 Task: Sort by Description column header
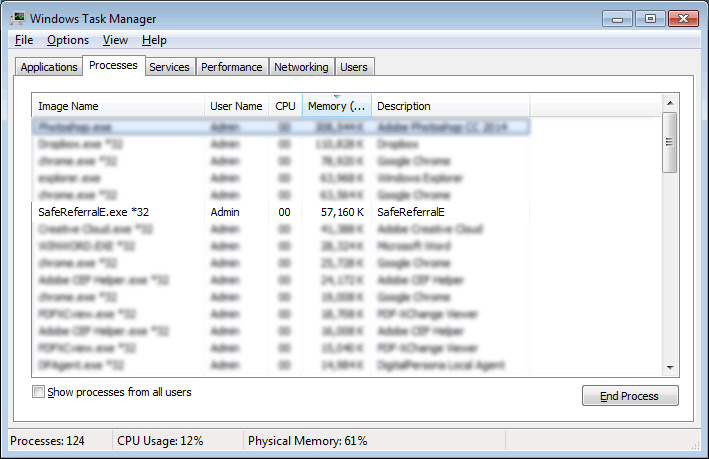450,106
